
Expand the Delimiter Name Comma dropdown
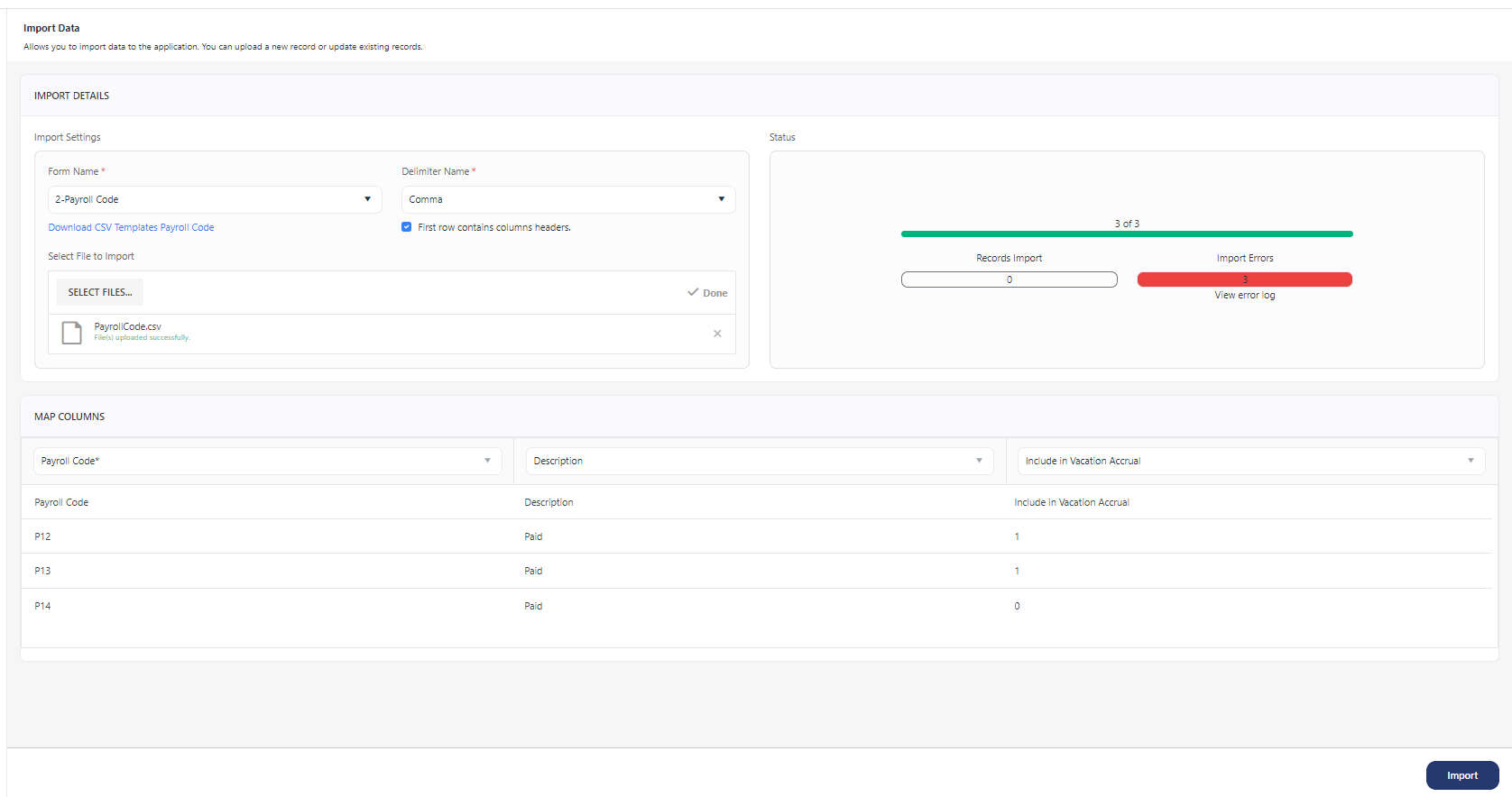tap(567, 199)
